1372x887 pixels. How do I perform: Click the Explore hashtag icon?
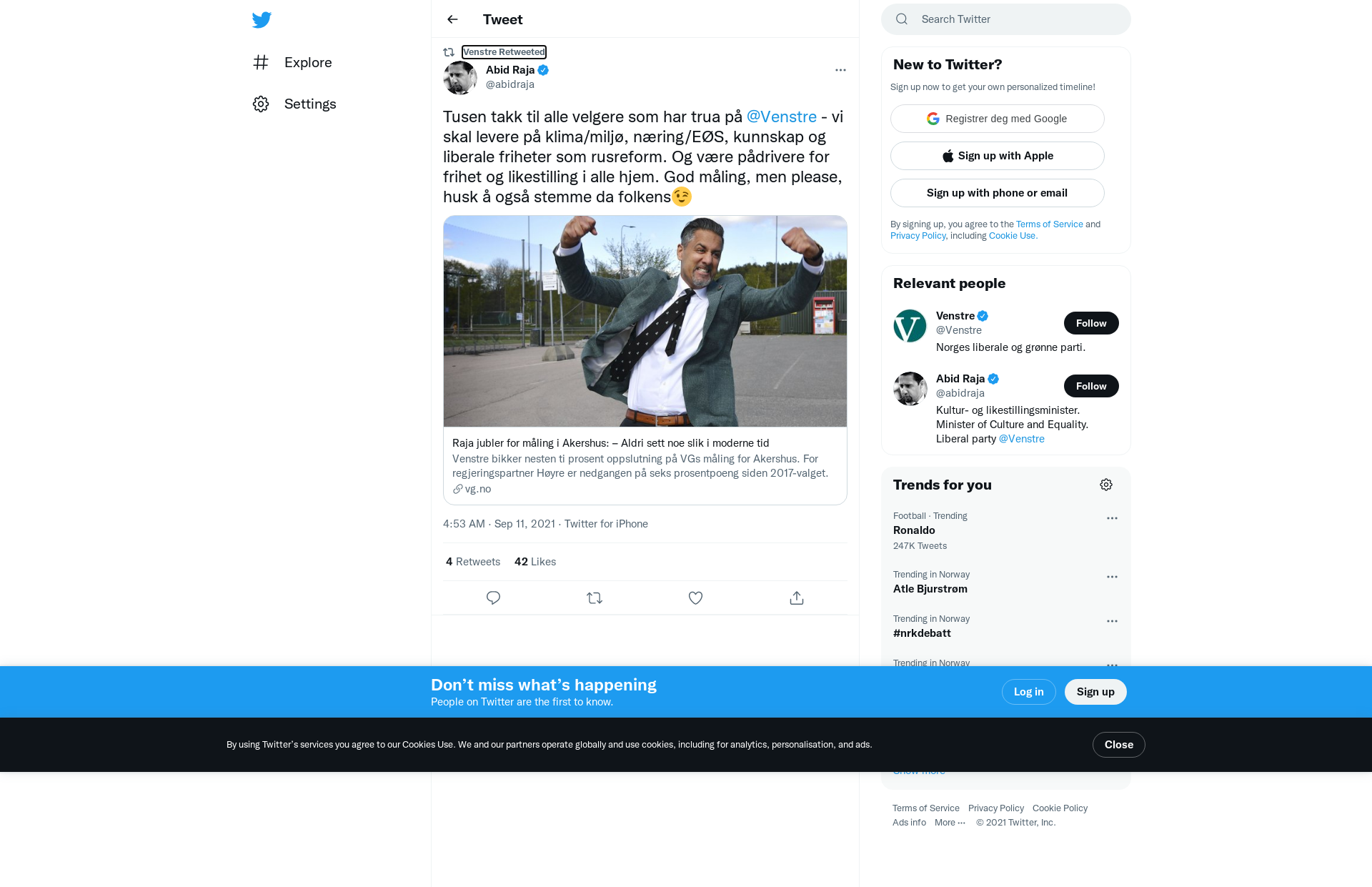(261, 63)
